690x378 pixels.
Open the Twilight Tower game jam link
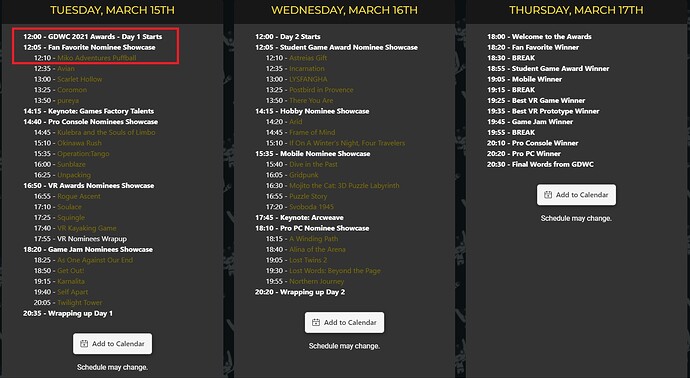80,303
